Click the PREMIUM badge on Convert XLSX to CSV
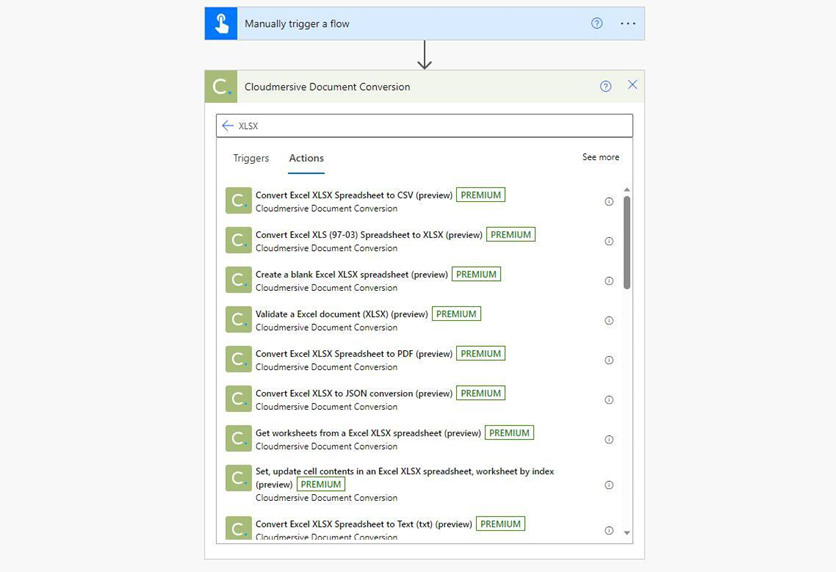The height and width of the screenshot is (572, 836). click(x=481, y=195)
